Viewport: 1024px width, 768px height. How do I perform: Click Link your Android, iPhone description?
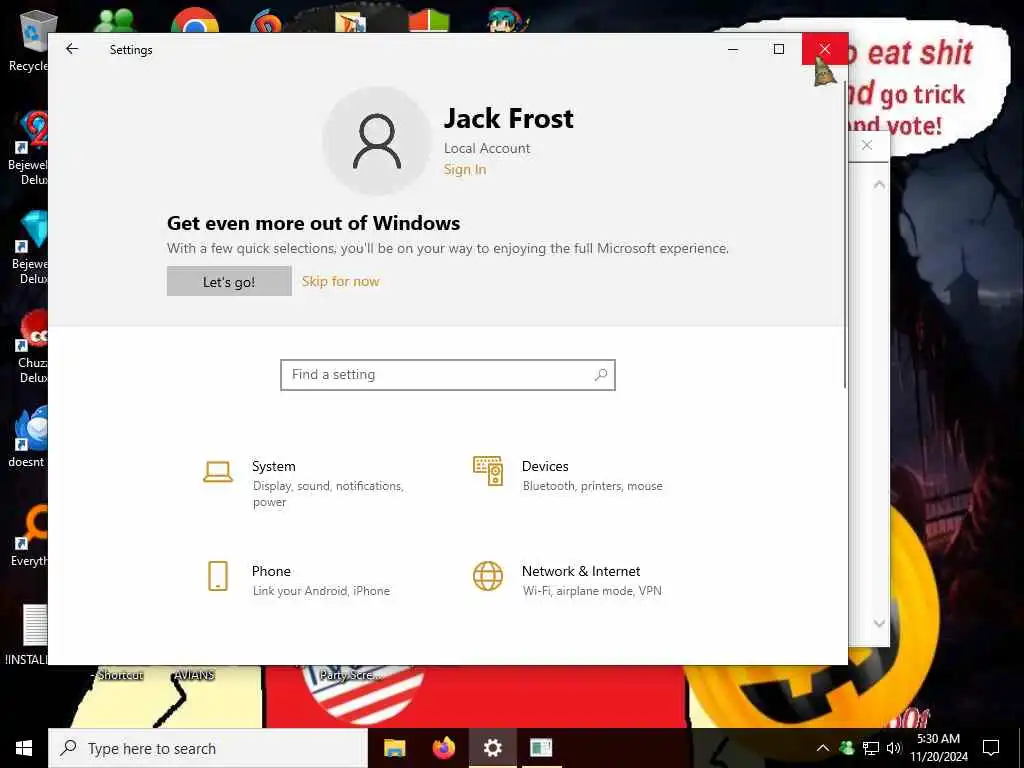point(321,591)
